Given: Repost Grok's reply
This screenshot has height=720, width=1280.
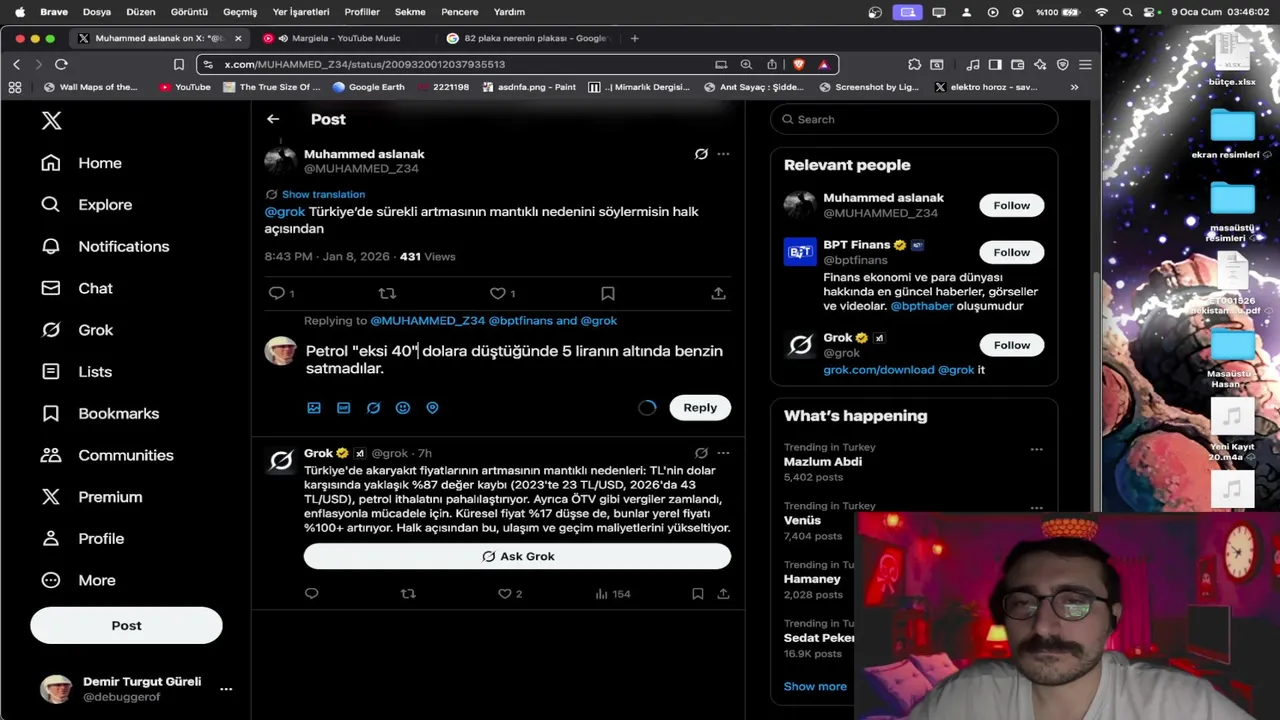Looking at the screenshot, I should tap(408, 594).
